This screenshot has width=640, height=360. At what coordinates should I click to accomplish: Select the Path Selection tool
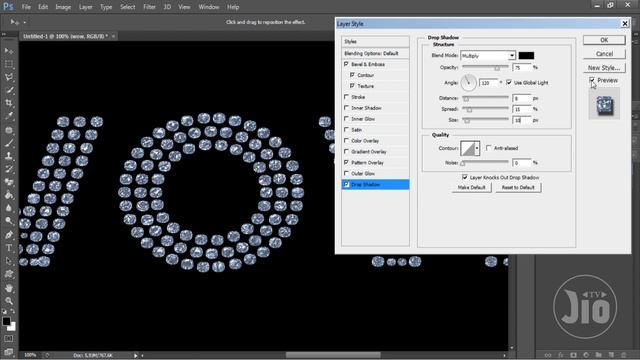coord(9,261)
